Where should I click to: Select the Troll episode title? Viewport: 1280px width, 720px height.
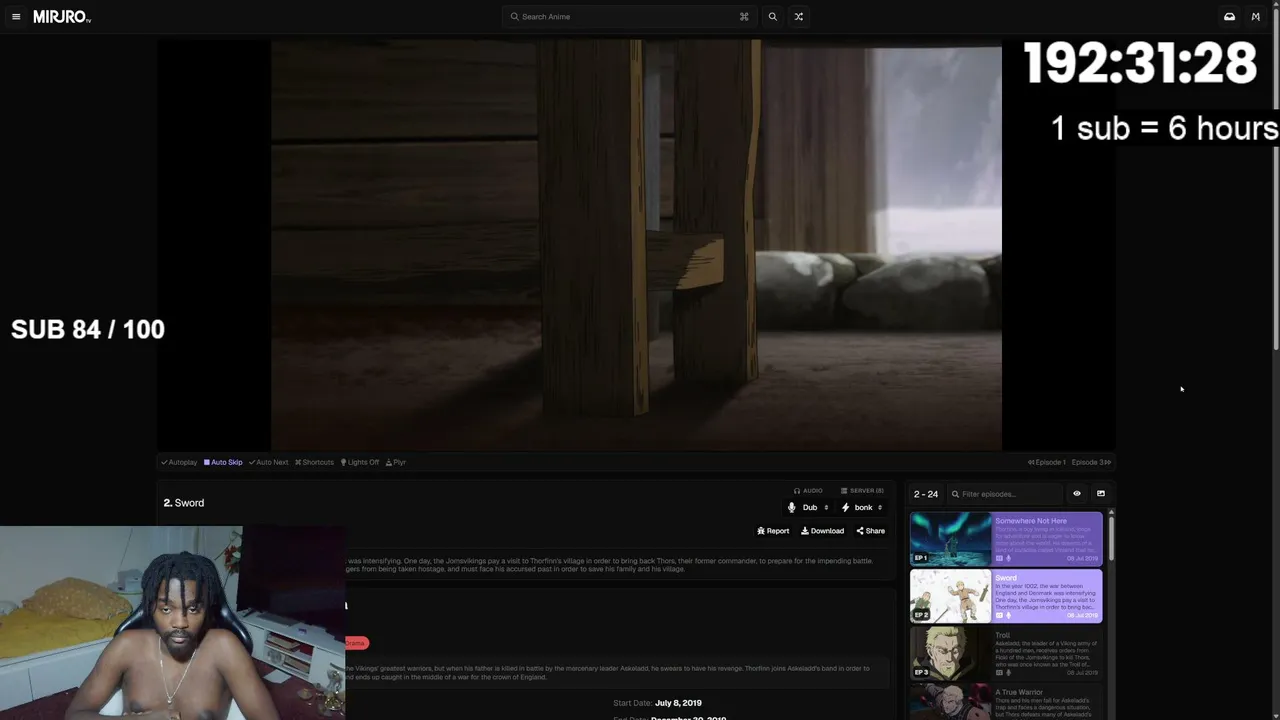coord(1003,635)
